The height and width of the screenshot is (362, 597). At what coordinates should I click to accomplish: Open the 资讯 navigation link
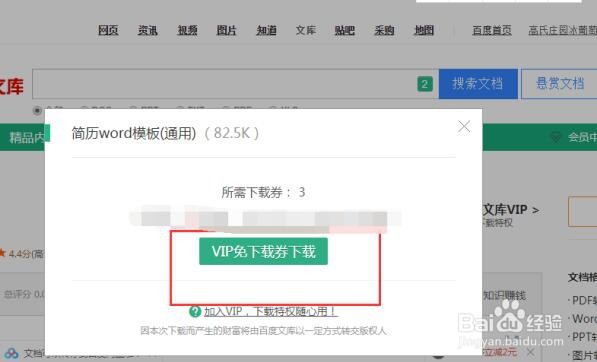[148, 30]
